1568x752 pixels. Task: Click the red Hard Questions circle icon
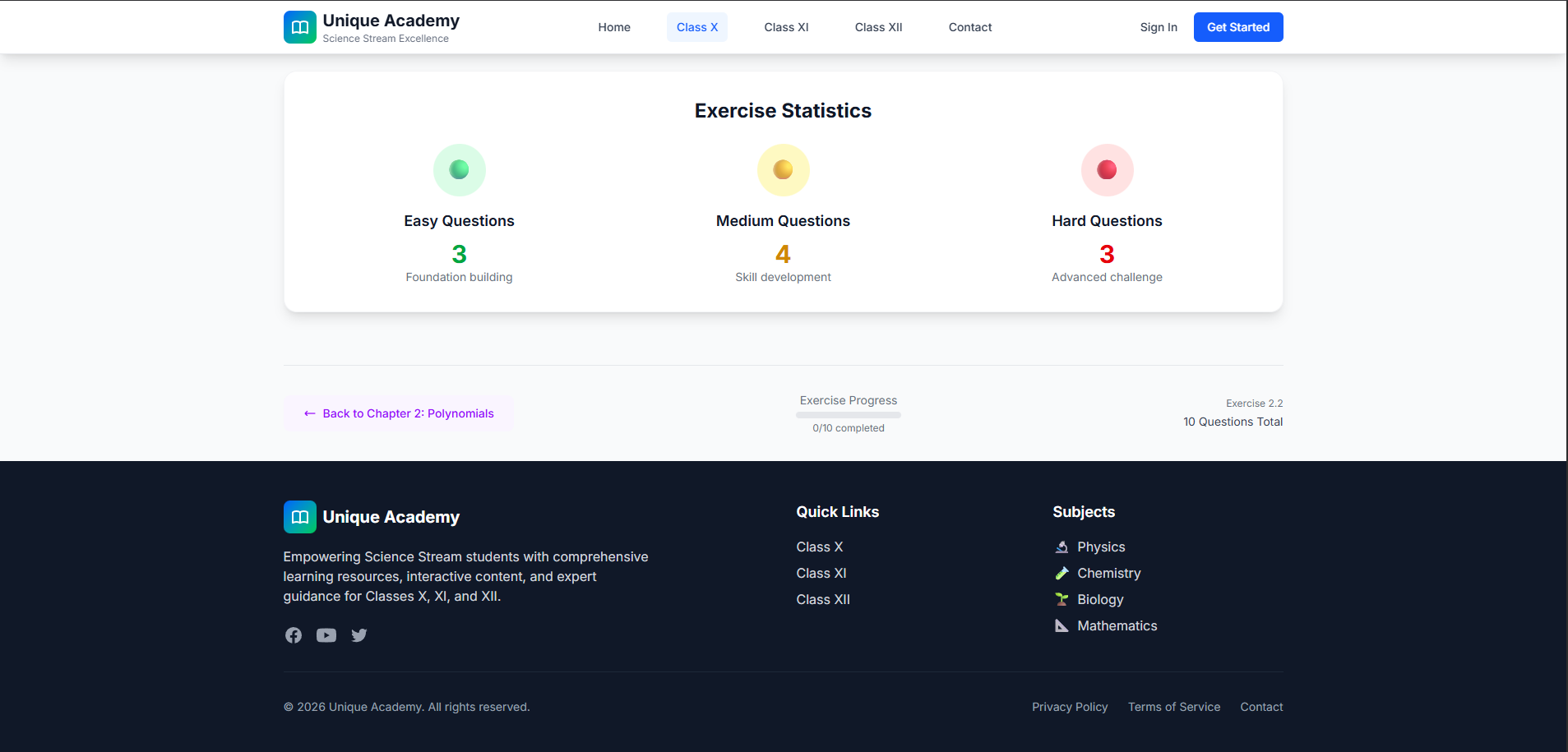pos(1108,170)
